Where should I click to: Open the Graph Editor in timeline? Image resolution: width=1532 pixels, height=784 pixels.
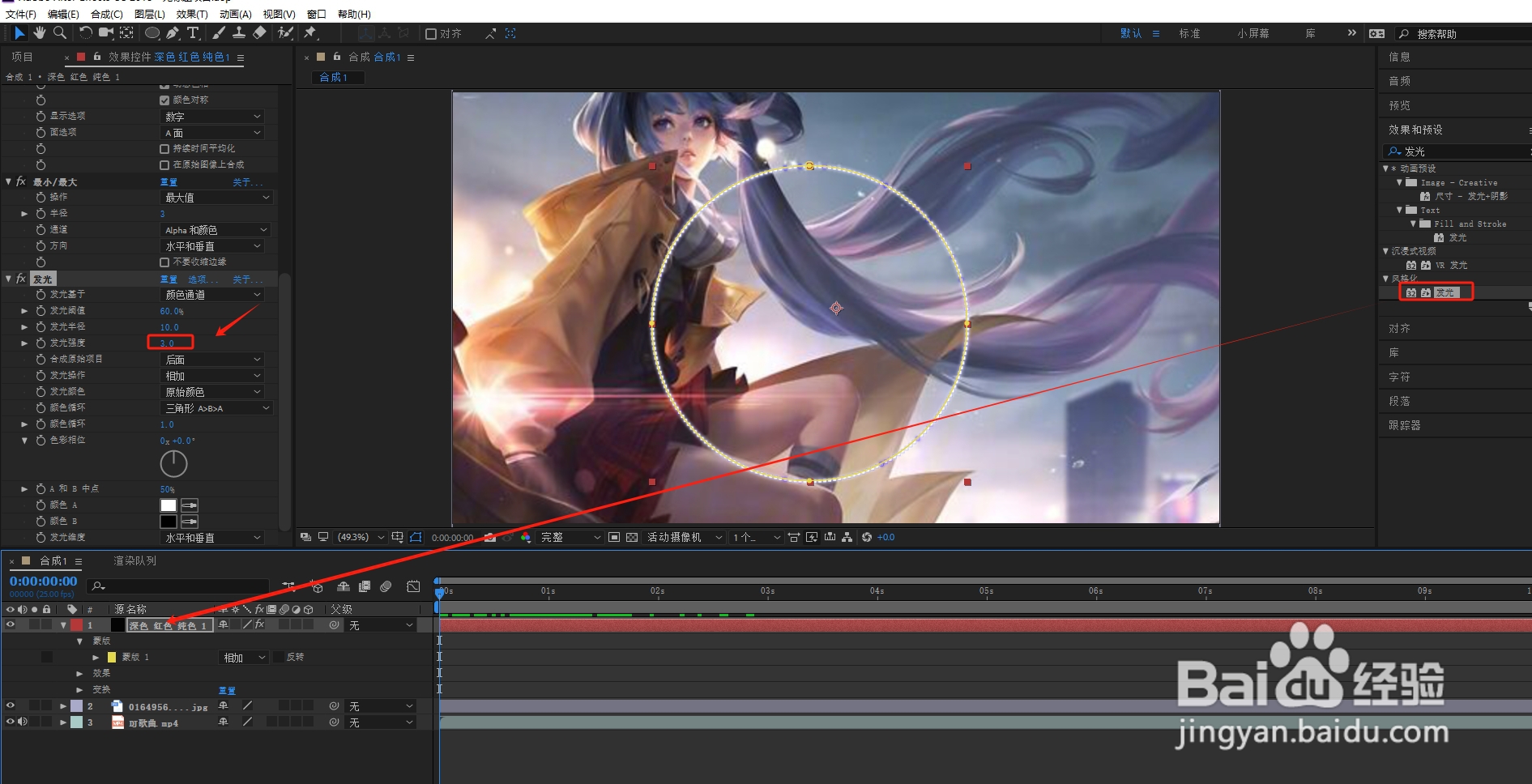coord(413,586)
